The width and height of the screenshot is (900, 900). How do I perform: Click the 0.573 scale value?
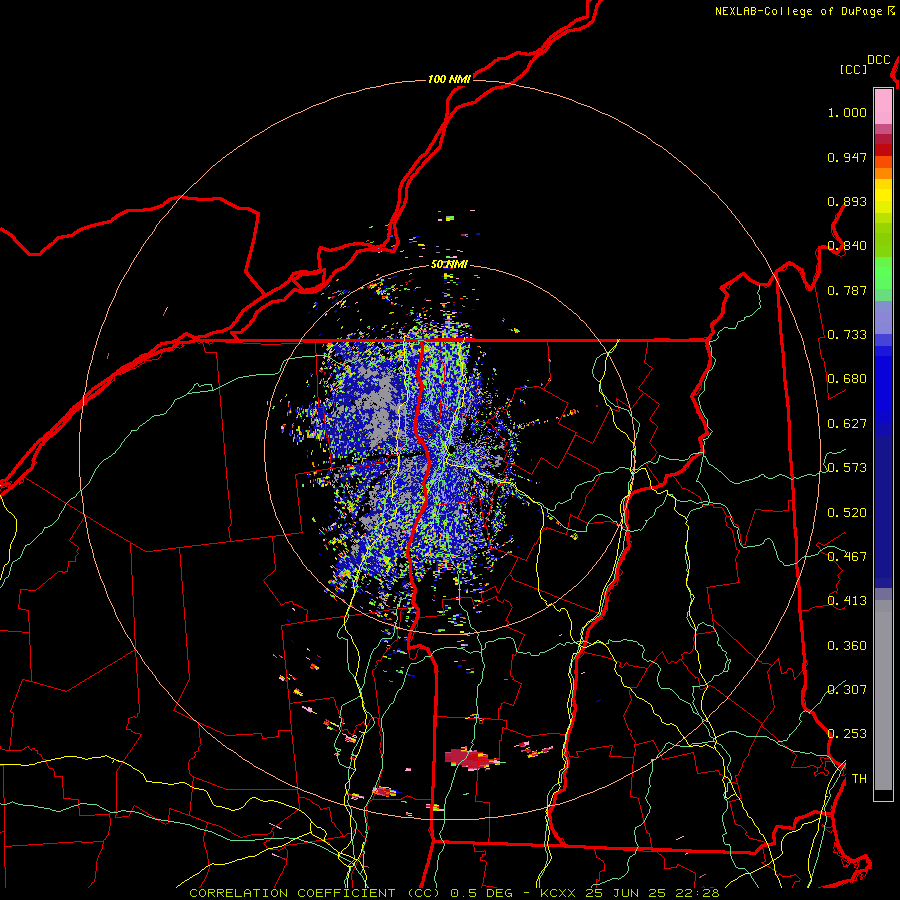[x=847, y=468]
